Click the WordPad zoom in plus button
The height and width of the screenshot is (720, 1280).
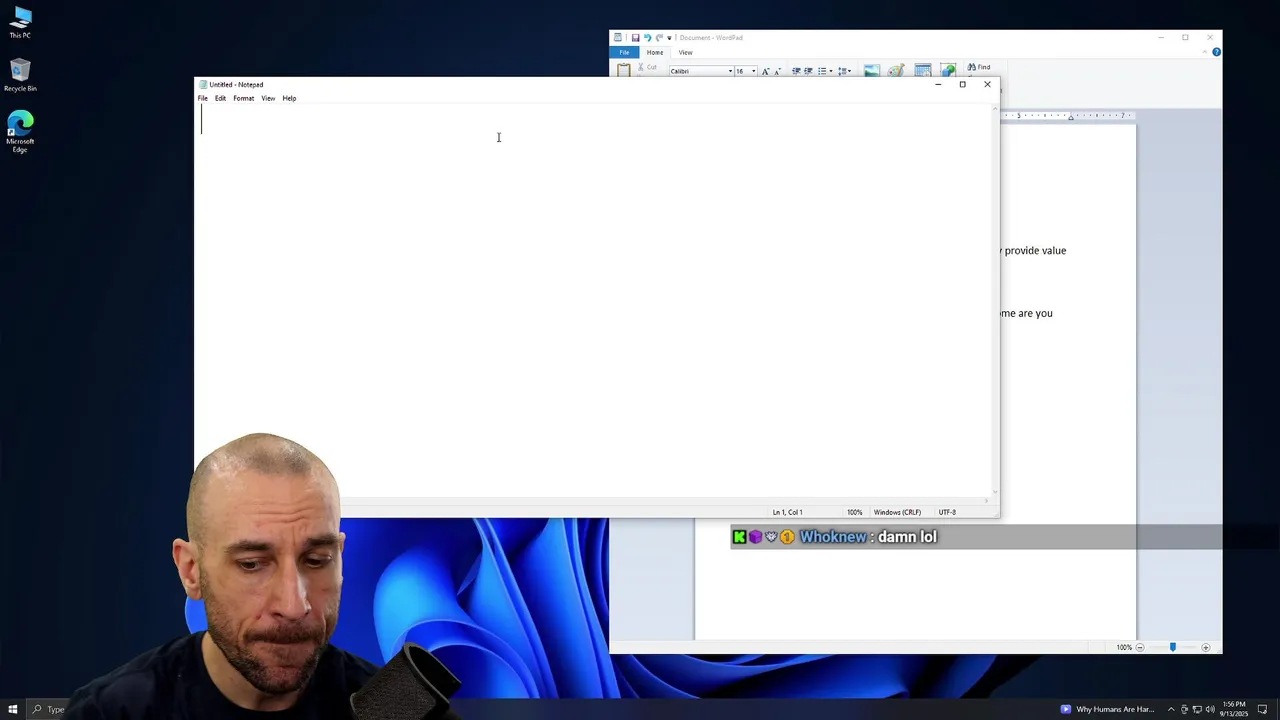(1206, 647)
